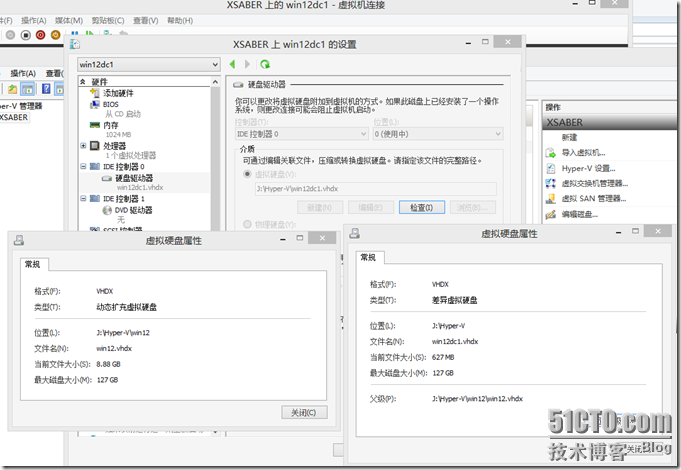
Task: Click the IDE 控制器 1 controller icon
Action: tap(95, 199)
